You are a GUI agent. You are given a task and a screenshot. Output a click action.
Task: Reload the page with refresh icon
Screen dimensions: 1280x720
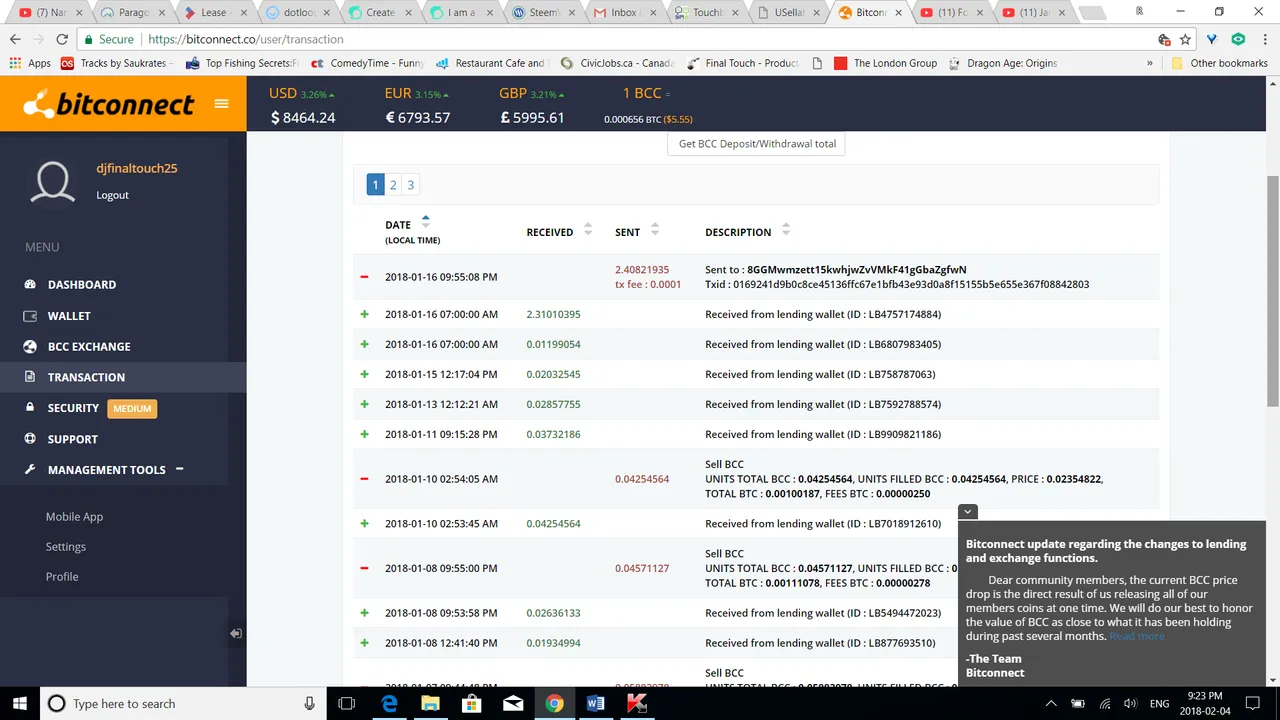[x=62, y=39]
